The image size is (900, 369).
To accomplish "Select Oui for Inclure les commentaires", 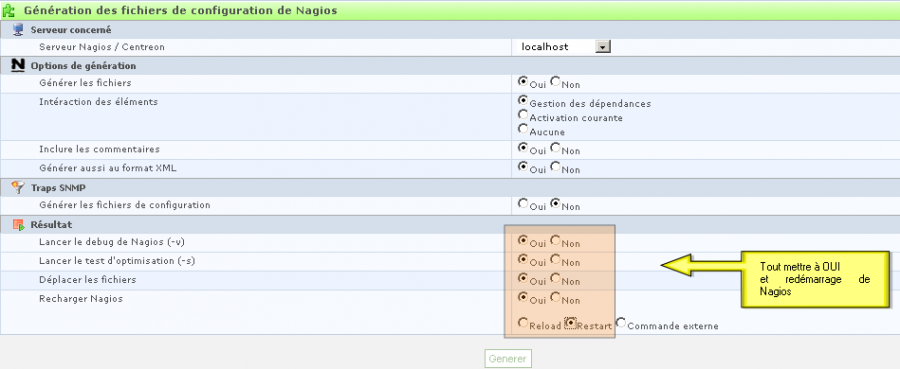I will click(522, 147).
